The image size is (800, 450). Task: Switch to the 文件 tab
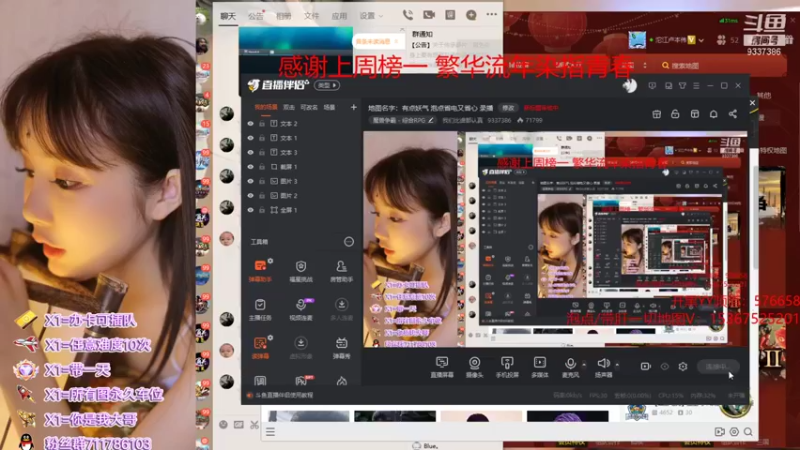point(311,16)
